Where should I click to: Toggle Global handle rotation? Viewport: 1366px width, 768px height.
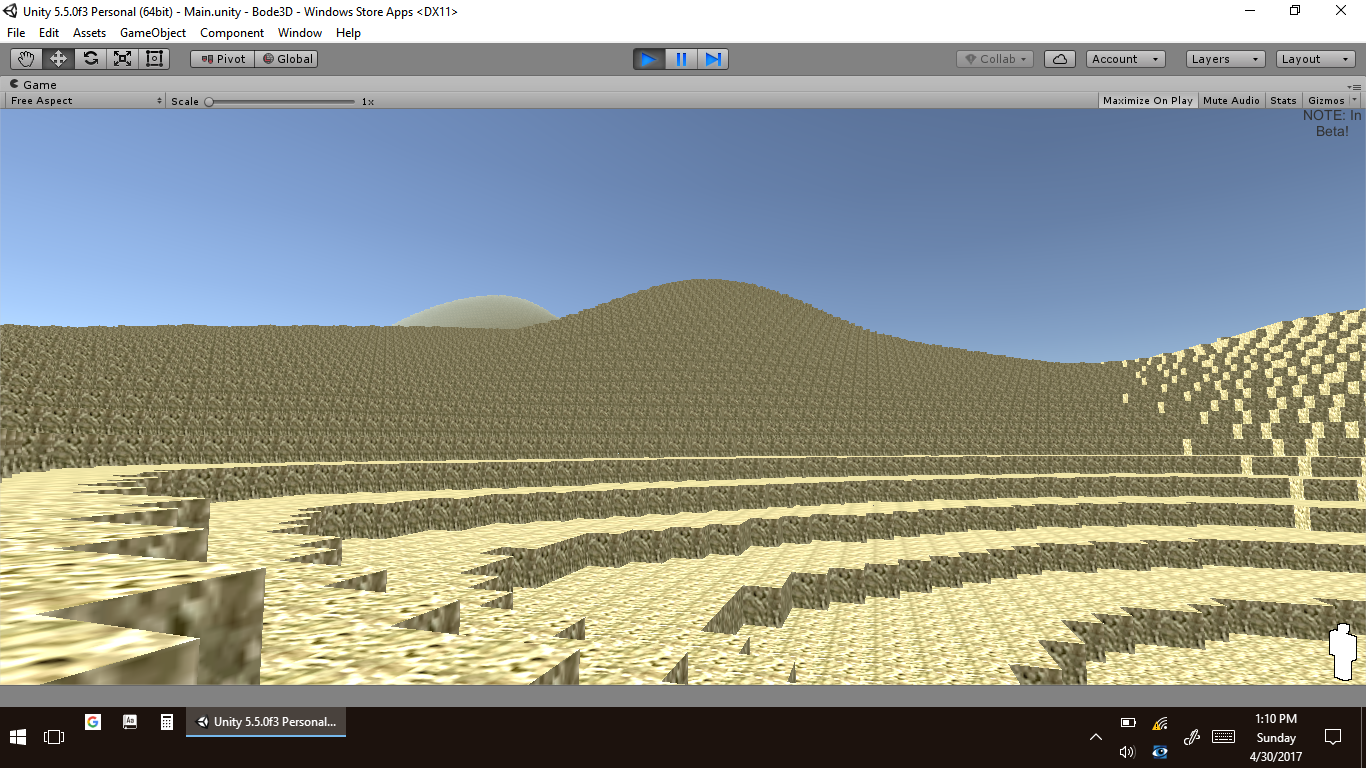(x=287, y=59)
